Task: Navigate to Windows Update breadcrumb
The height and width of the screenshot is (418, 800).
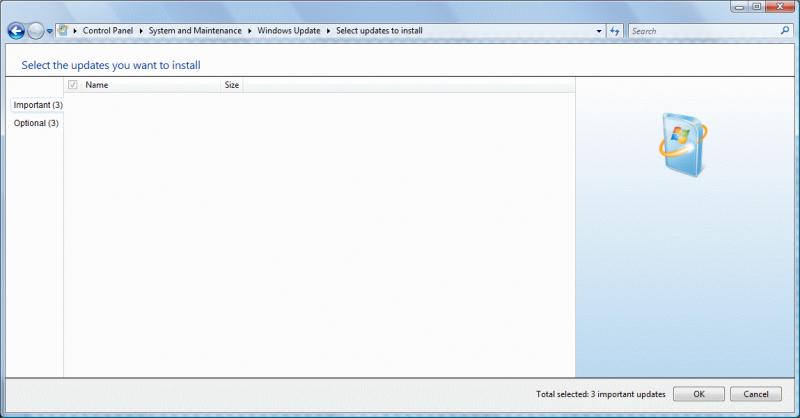Action: 289,31
